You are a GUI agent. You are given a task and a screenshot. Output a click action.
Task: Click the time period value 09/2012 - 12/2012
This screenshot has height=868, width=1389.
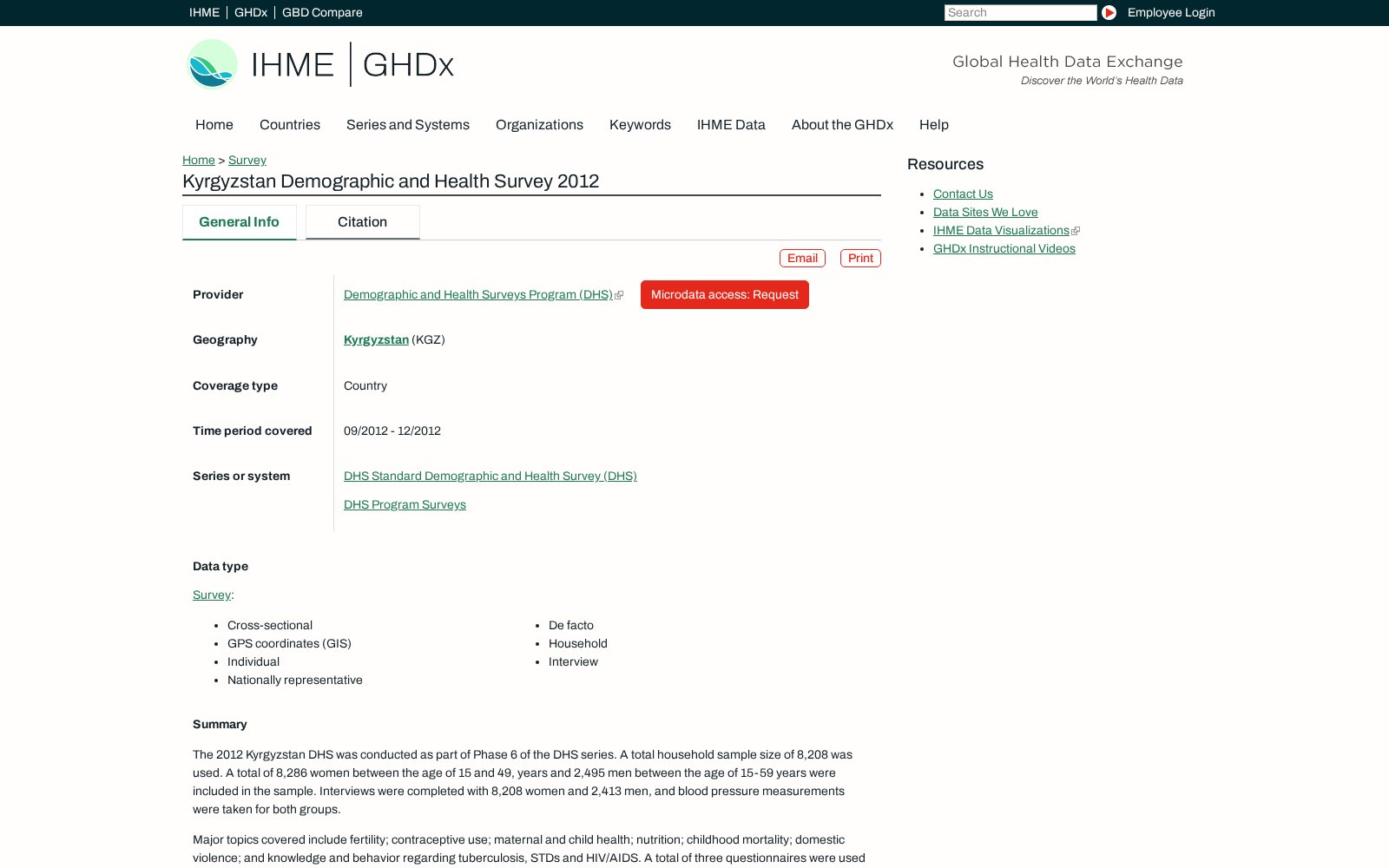[x=392, y=431]
